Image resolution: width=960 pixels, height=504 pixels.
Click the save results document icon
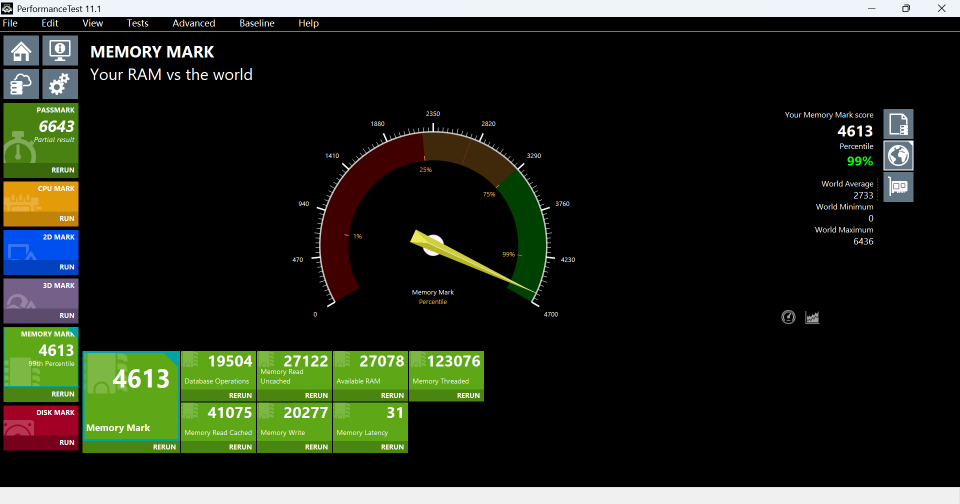point(898,124)
